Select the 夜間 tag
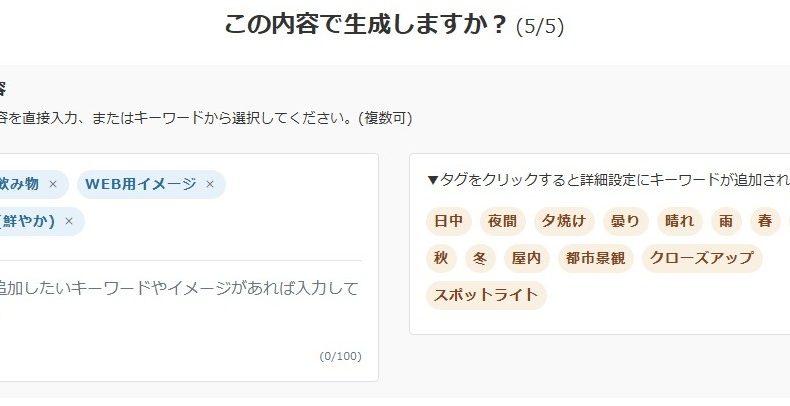The height and width of the screenshot is (406, 790). 503,221
